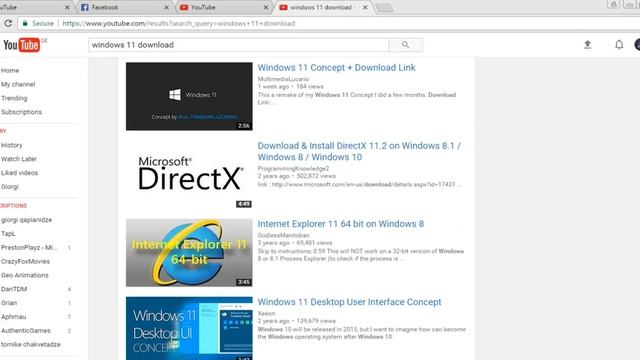Open TapL subscription channel
The image size is (640, 360).
point(8,233)
